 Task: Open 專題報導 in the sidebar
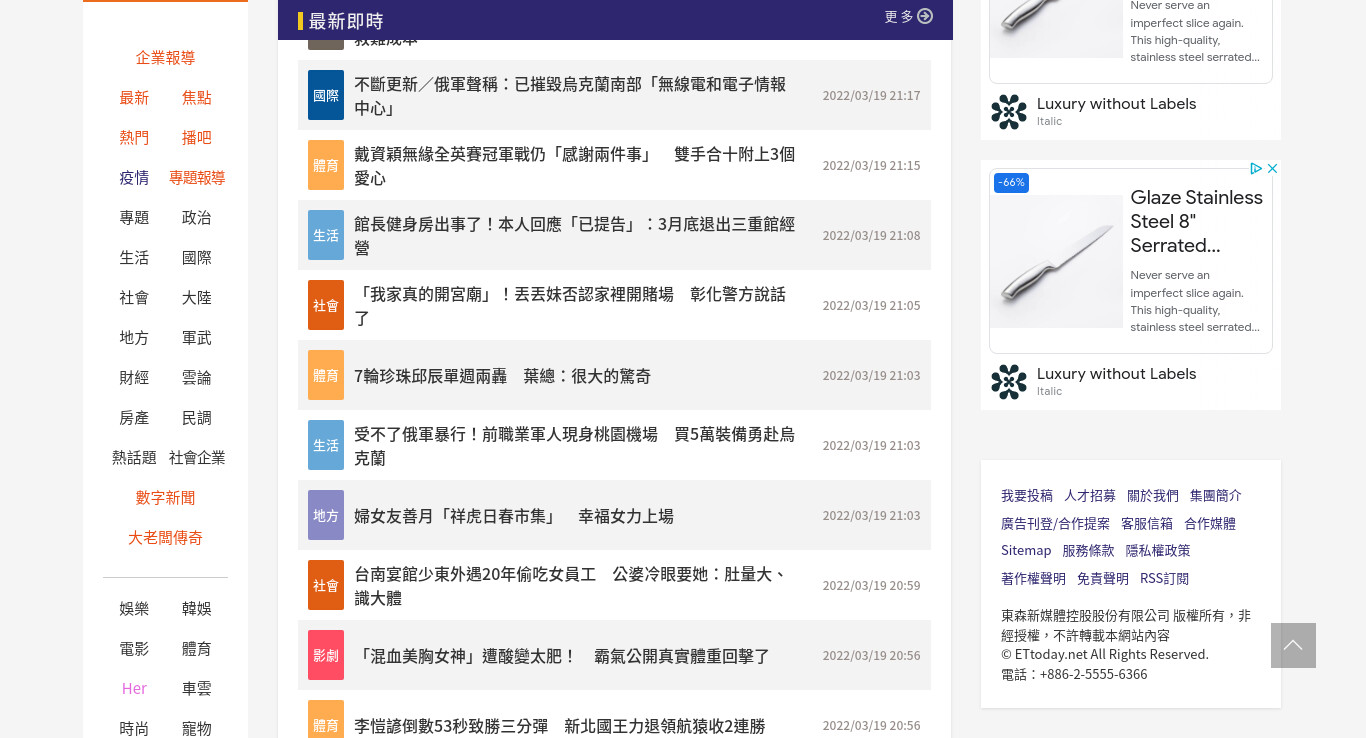click(197, 178)
